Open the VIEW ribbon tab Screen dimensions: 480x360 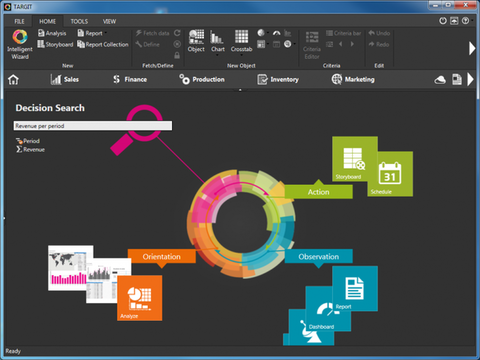coord(109,21)
